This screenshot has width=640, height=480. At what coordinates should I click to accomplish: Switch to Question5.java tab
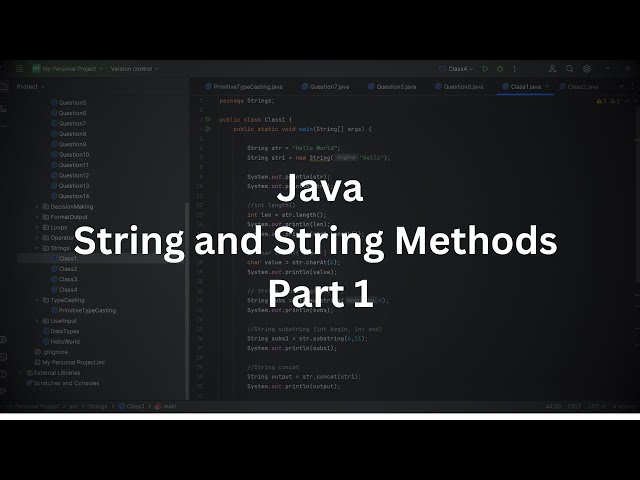click(392, 87)
